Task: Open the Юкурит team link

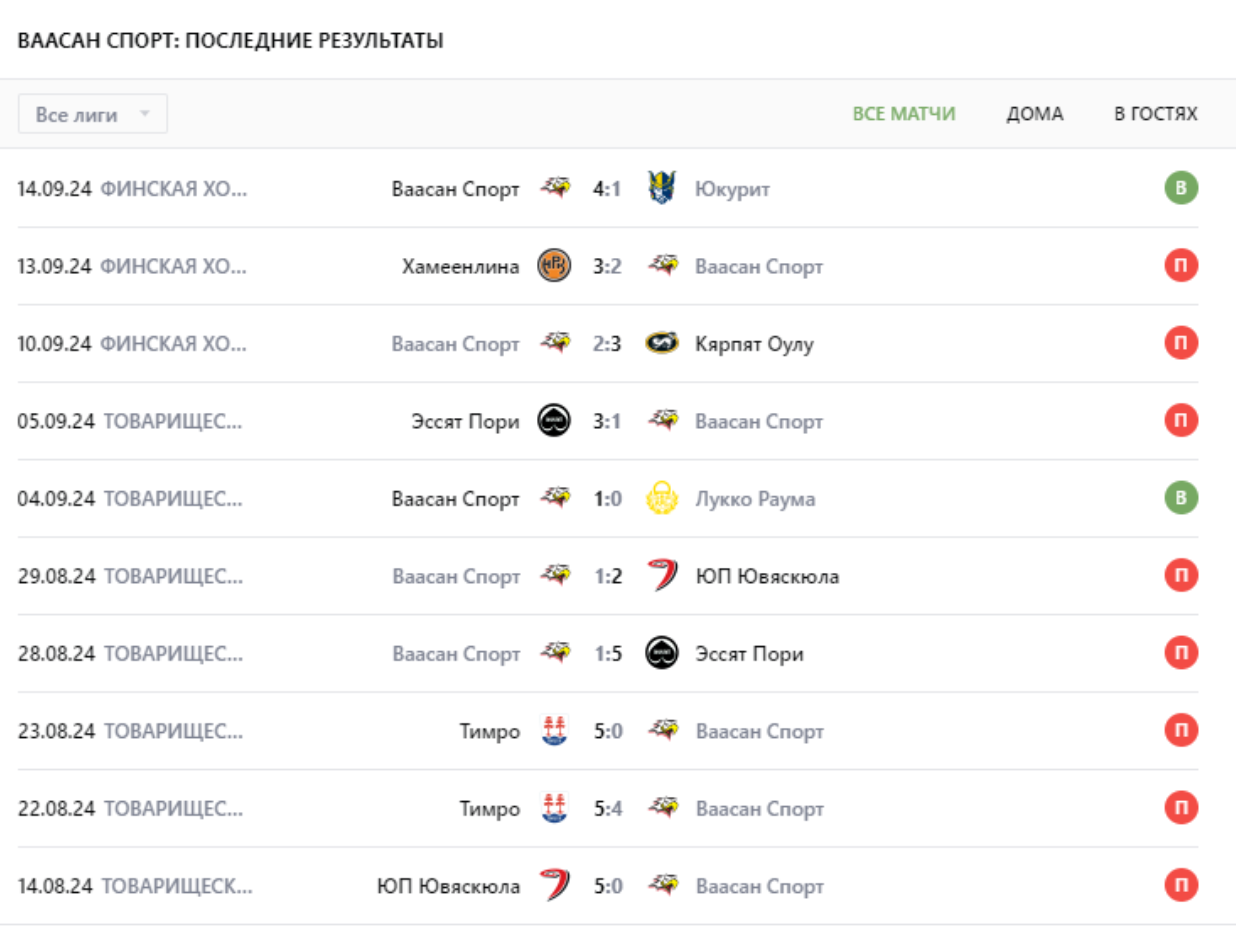Action: point(732,189)
